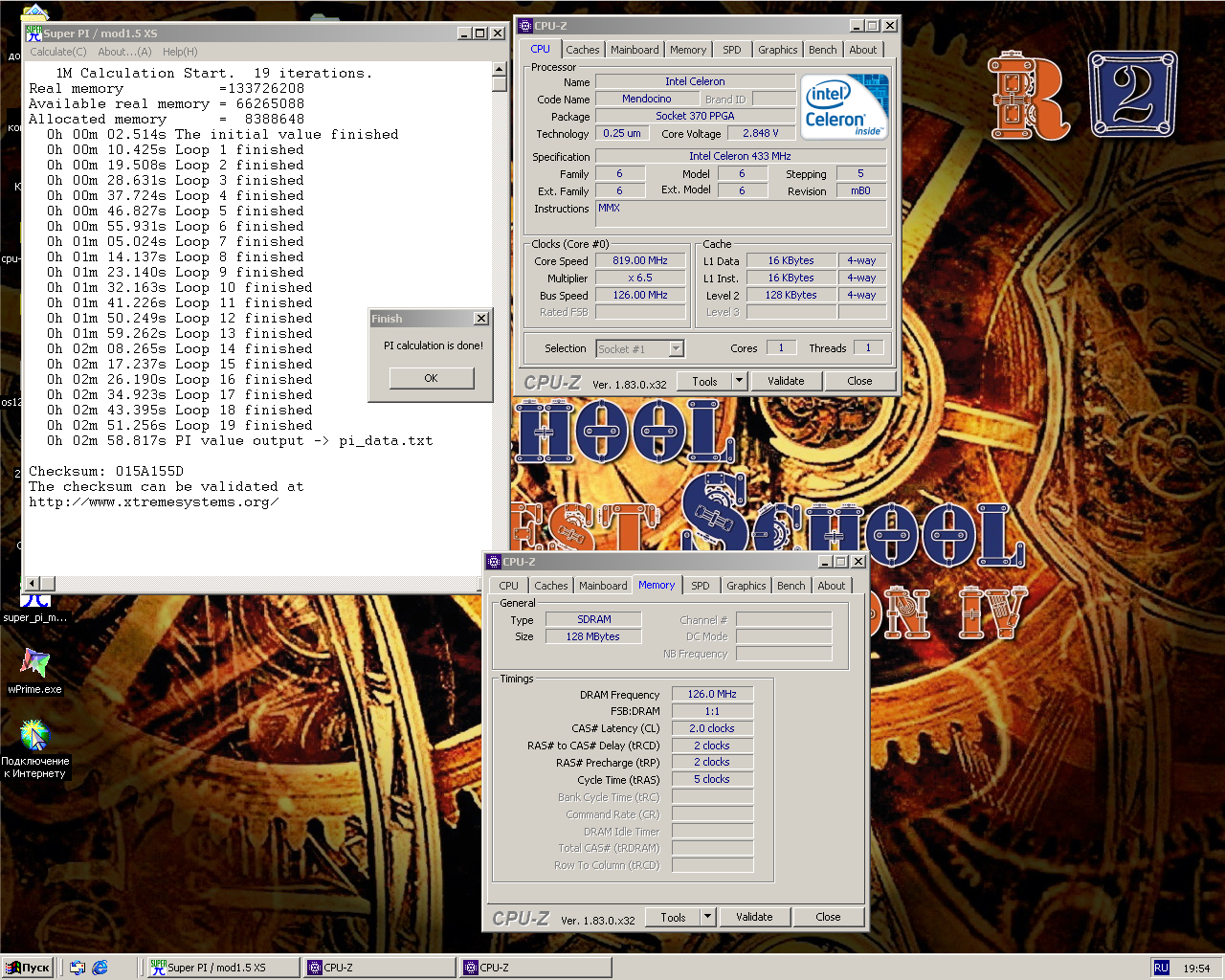Click Super PI vertical scrollbar up arrow
The image size is (1225, 980).
click(x=499, y=69)
